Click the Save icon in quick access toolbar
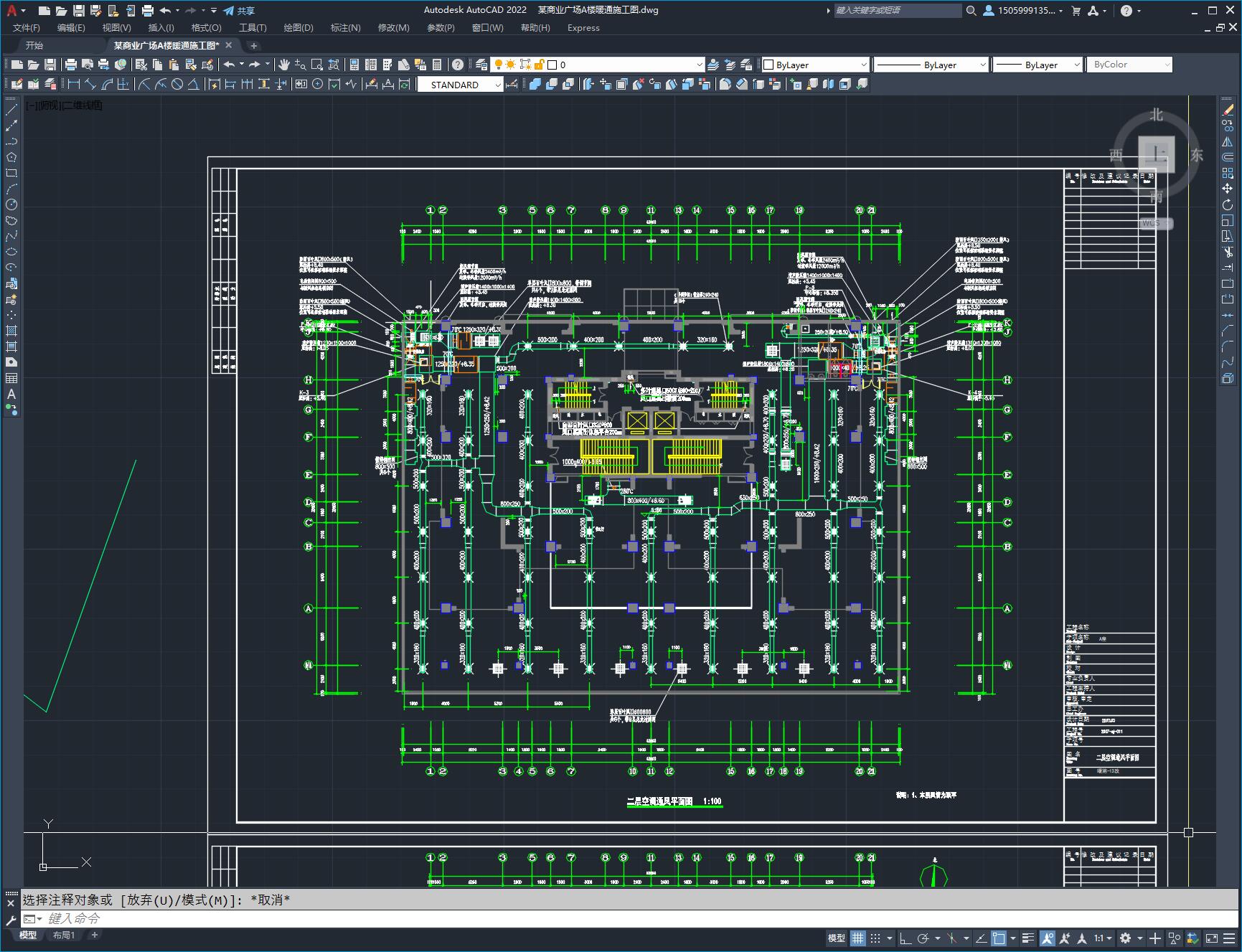 (79, 11)
